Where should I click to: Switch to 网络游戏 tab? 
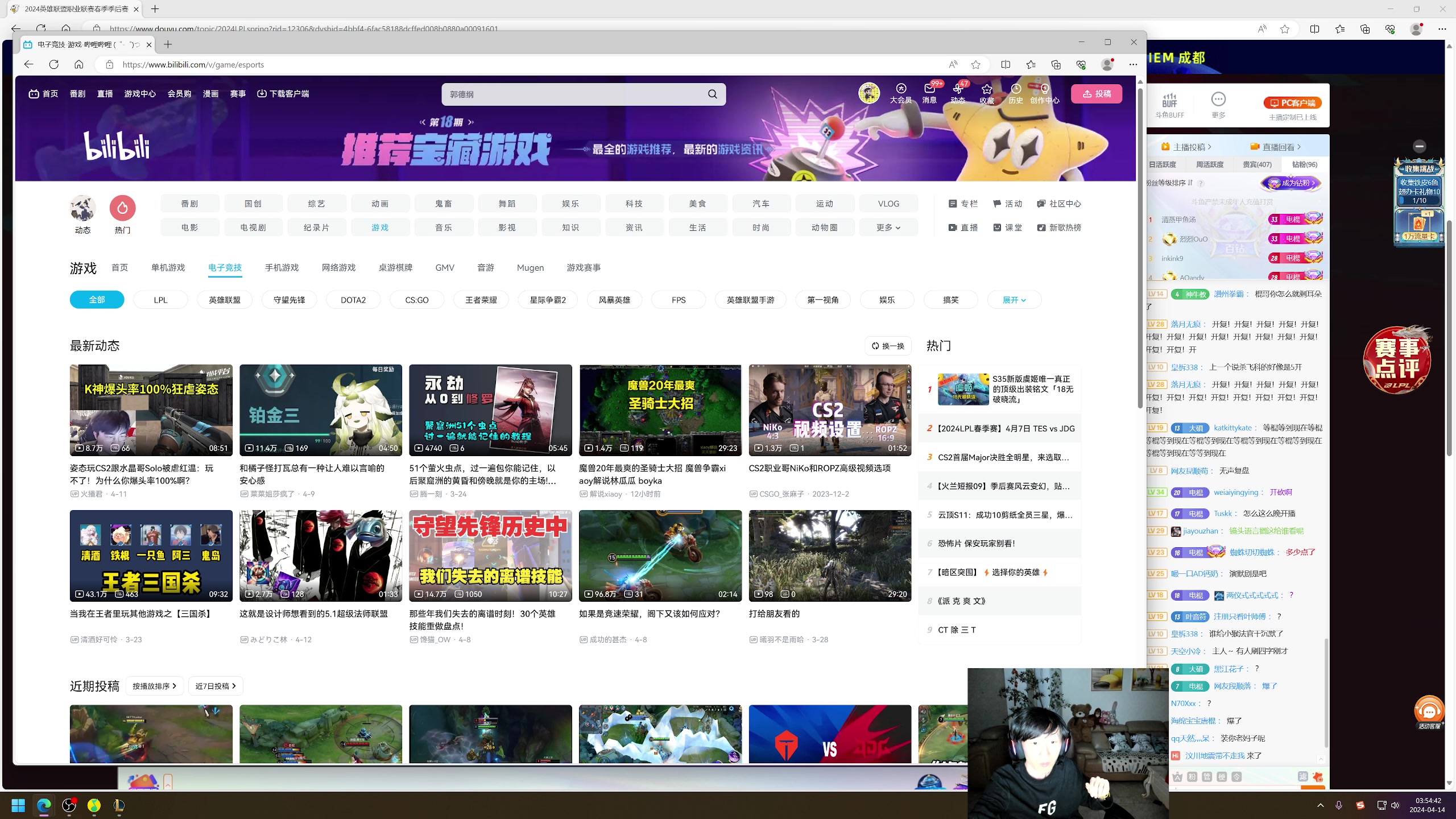coord(338,267)
